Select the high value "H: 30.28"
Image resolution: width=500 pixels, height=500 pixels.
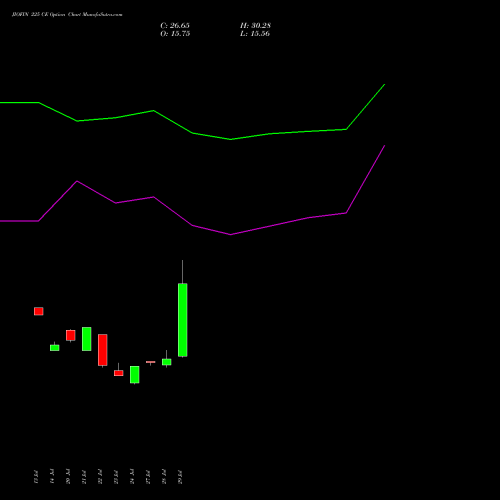click(x=255, y=26)
